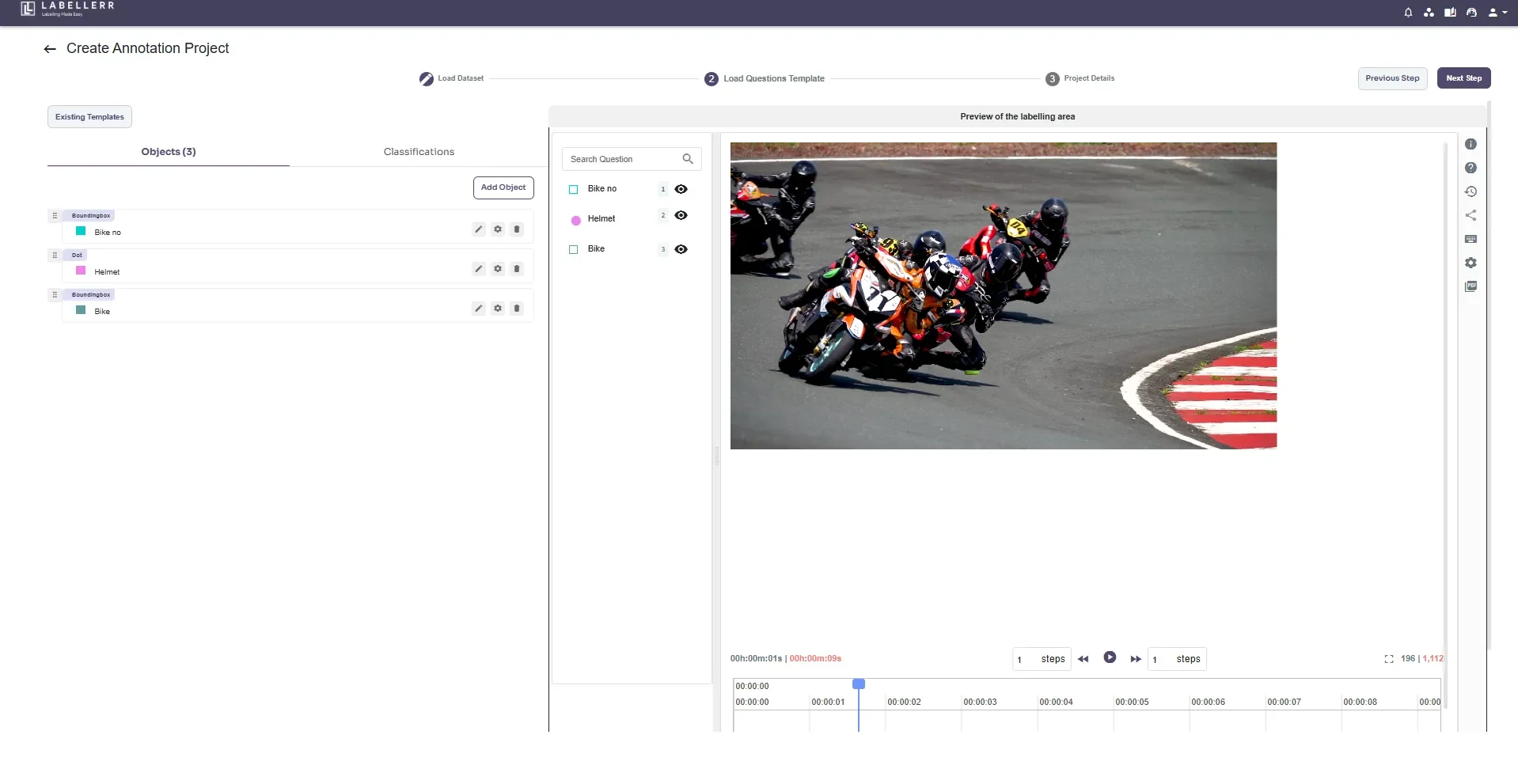
Task: Toggle visibility of Helmet annotations
Action: point(681,215)
